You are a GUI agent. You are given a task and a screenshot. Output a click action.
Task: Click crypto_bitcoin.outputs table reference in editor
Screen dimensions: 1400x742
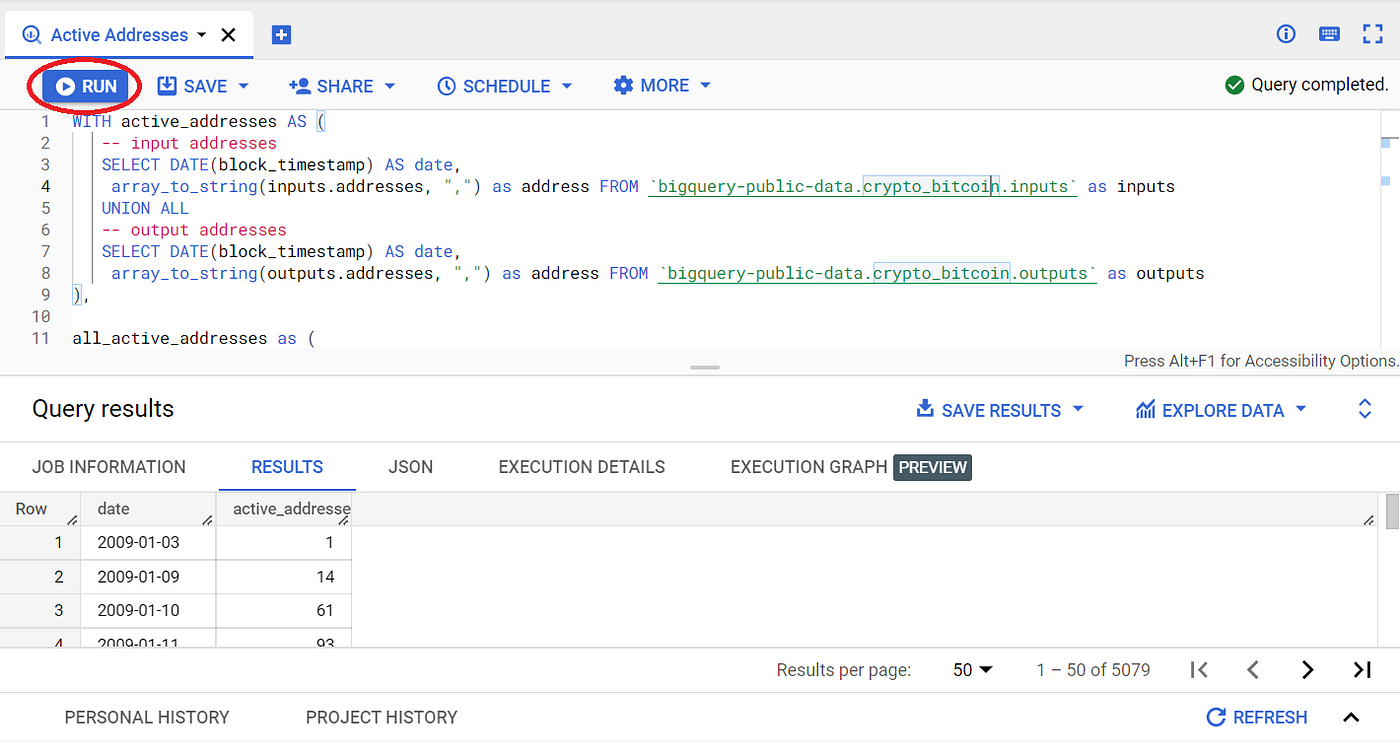(877, 273)
